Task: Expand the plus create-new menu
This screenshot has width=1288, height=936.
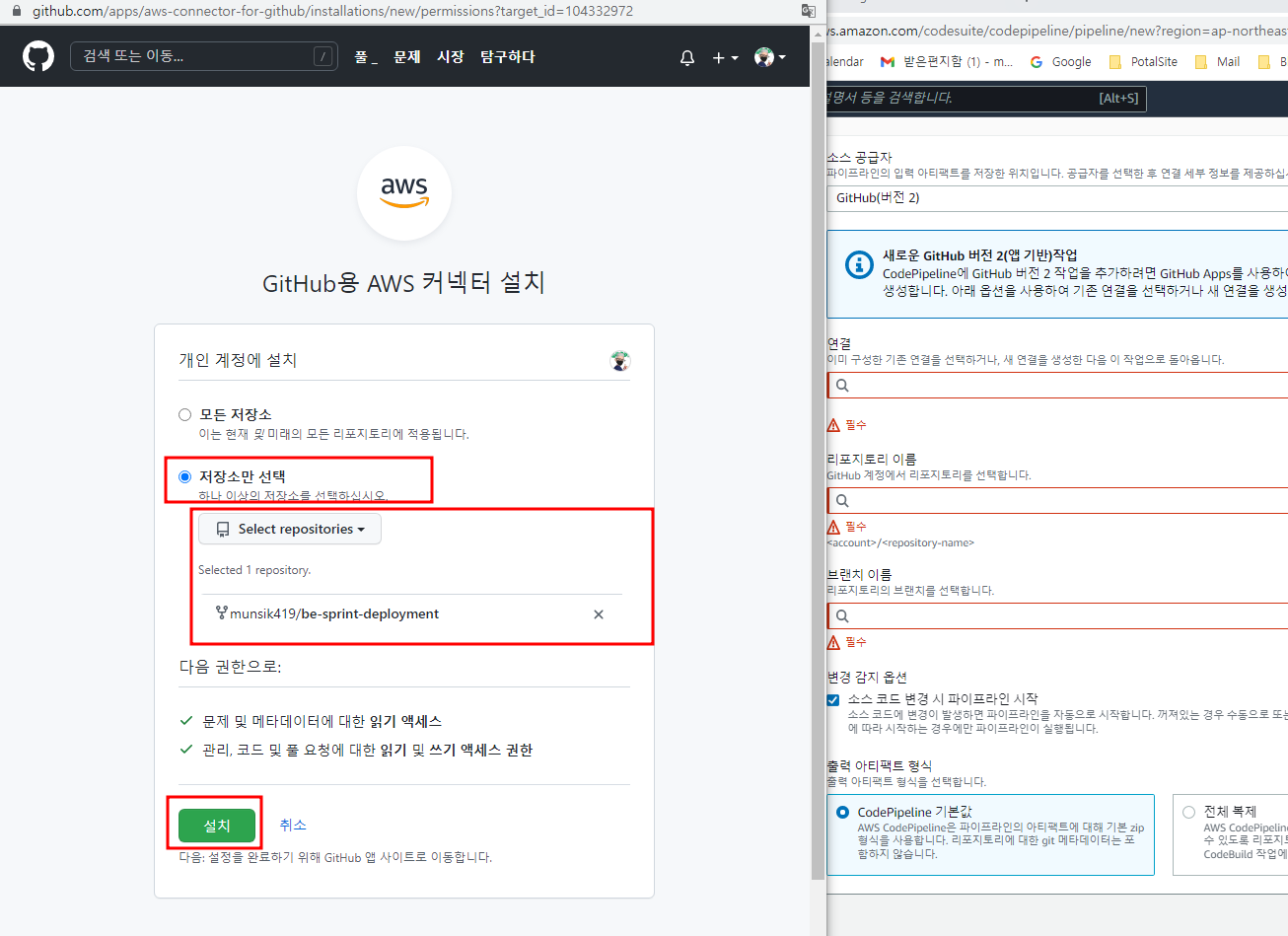Action: tap(725, 57)
